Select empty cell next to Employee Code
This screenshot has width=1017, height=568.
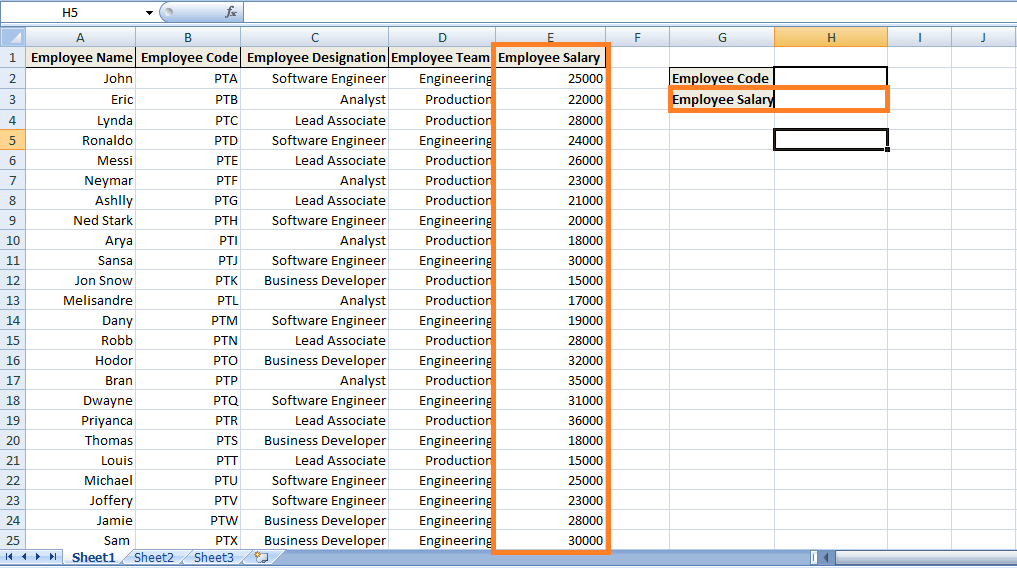point(830,78)
